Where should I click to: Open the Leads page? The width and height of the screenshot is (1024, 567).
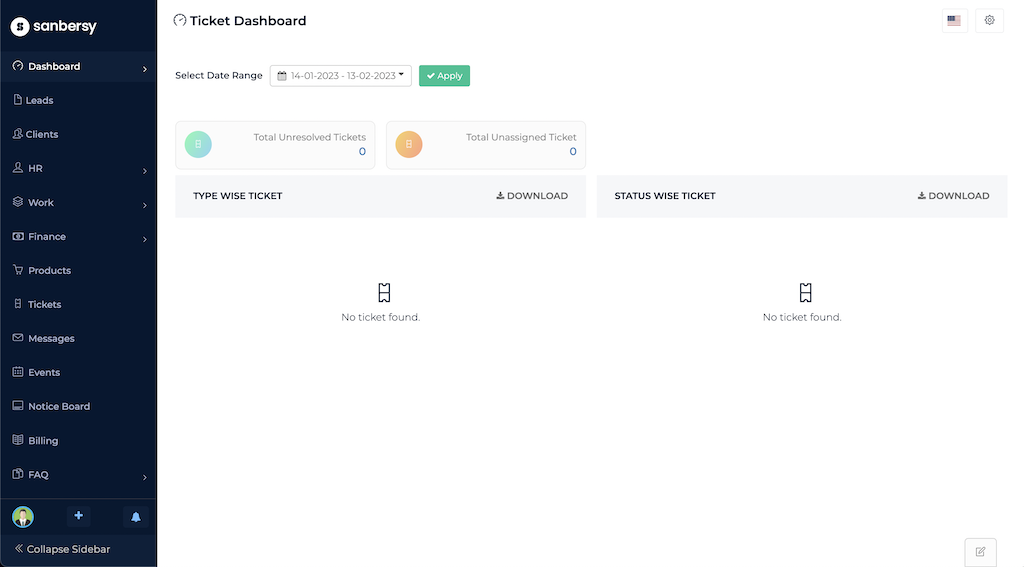(40, 100)
